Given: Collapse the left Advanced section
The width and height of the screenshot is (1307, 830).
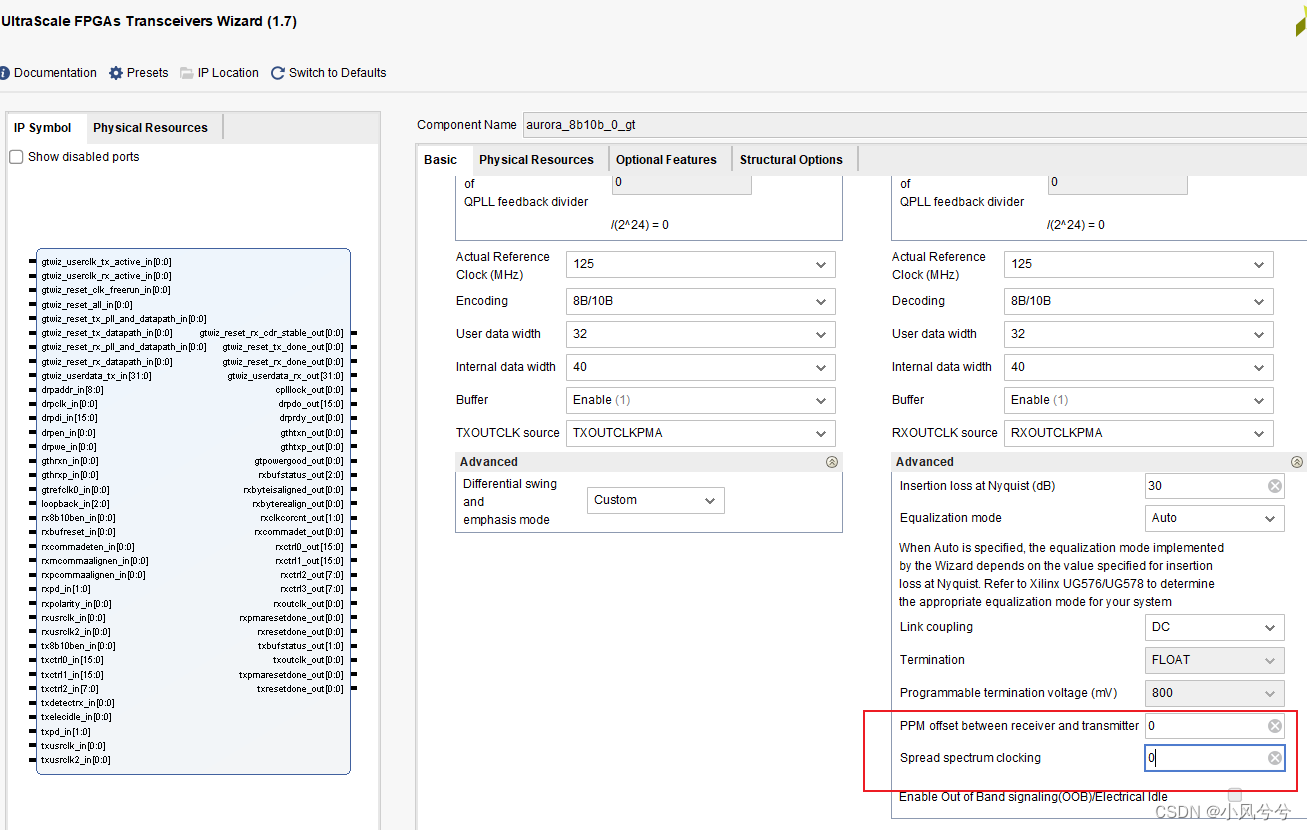Looking at the screenshot, I should [832, 462].
